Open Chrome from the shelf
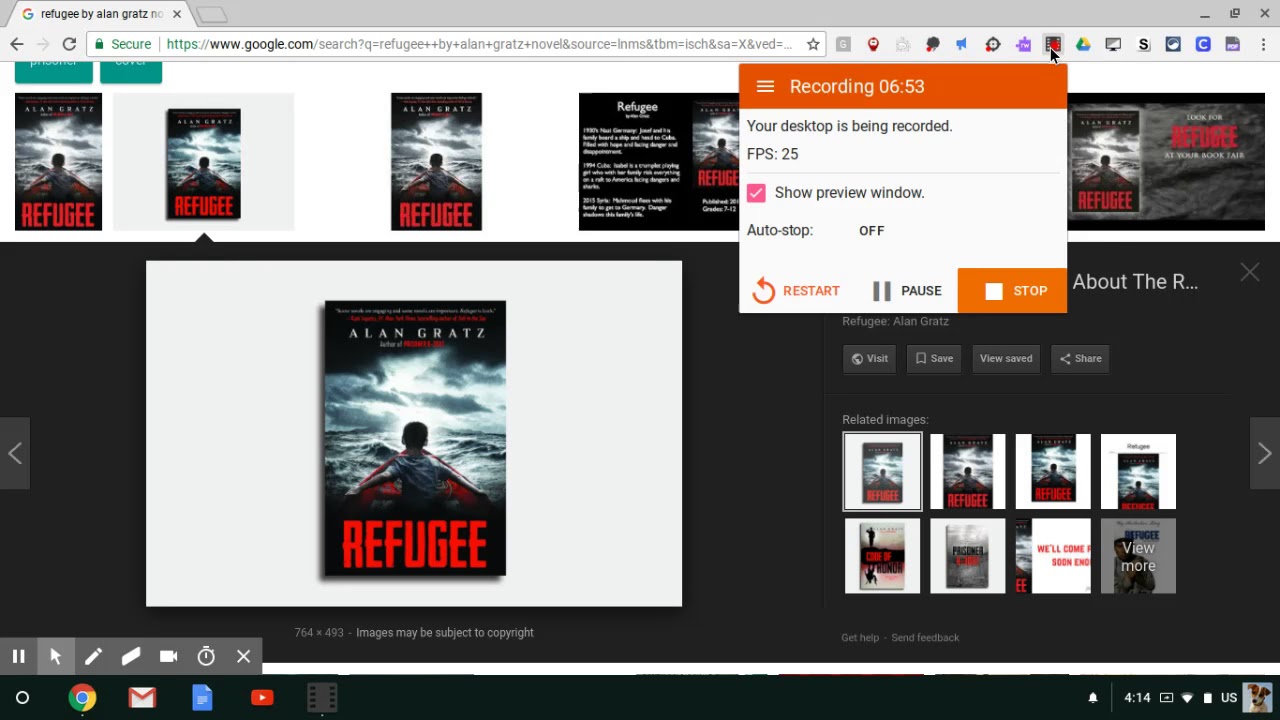This screenshot has width=1280, height=720. click(x=82, y=697)
